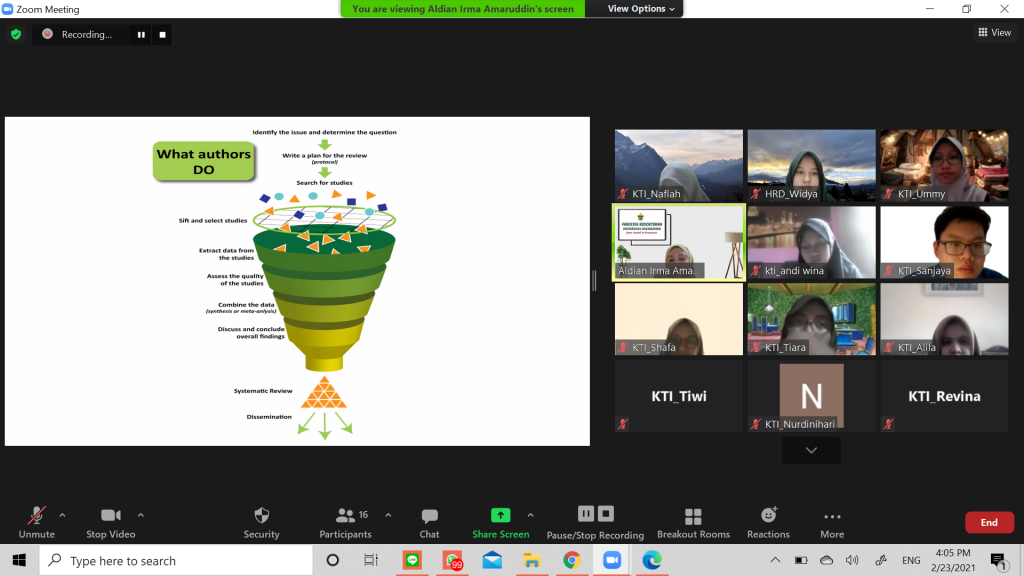The width and height of the screenshot is (1024, 576).
Task: Select KTI_Naflah video tile
Action: [679, 165]
